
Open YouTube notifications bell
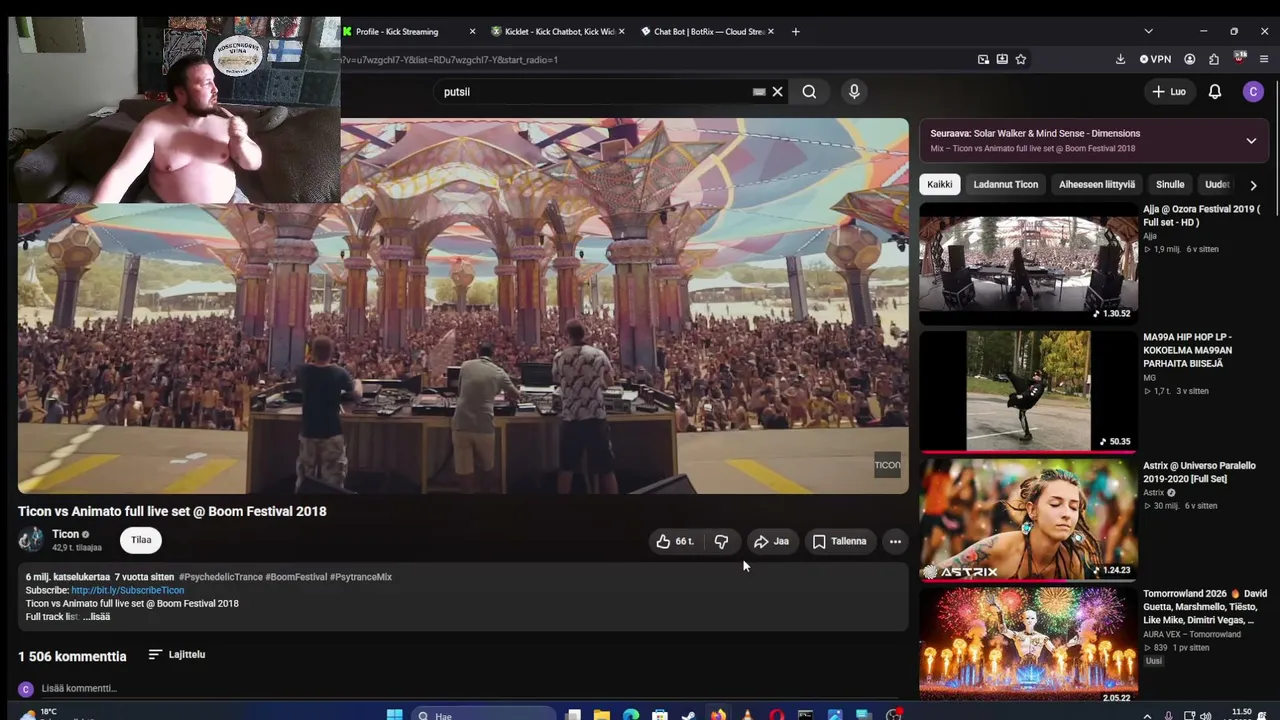(x=1215, y=92)
